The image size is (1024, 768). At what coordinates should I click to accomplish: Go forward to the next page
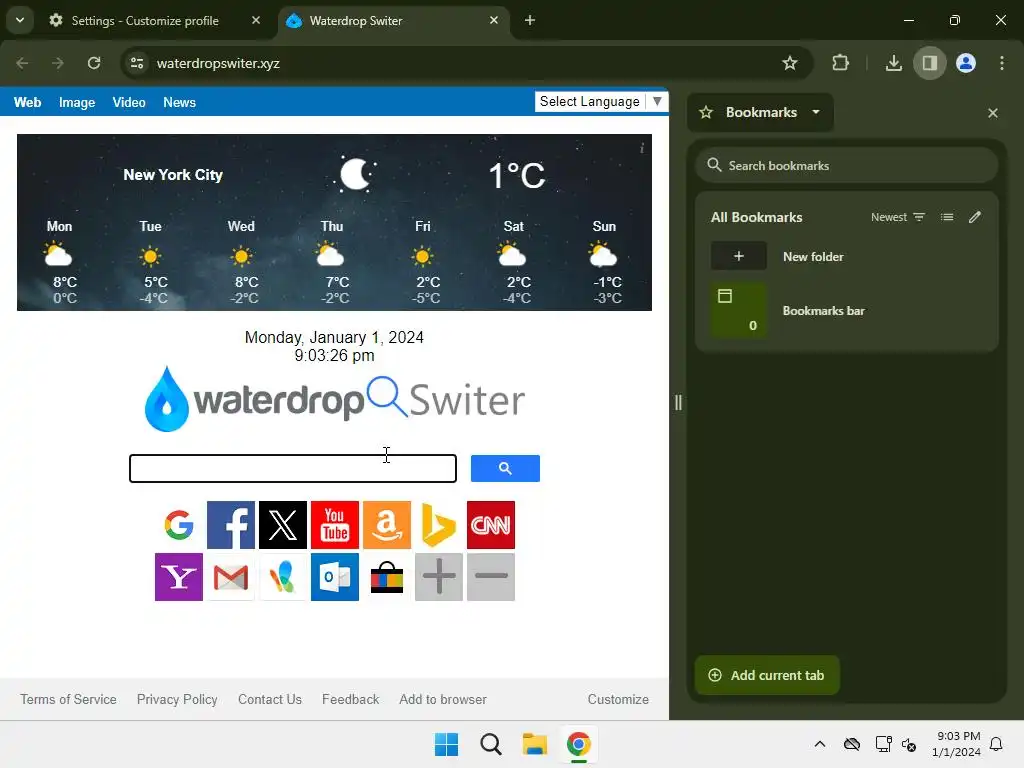(58, 63)
